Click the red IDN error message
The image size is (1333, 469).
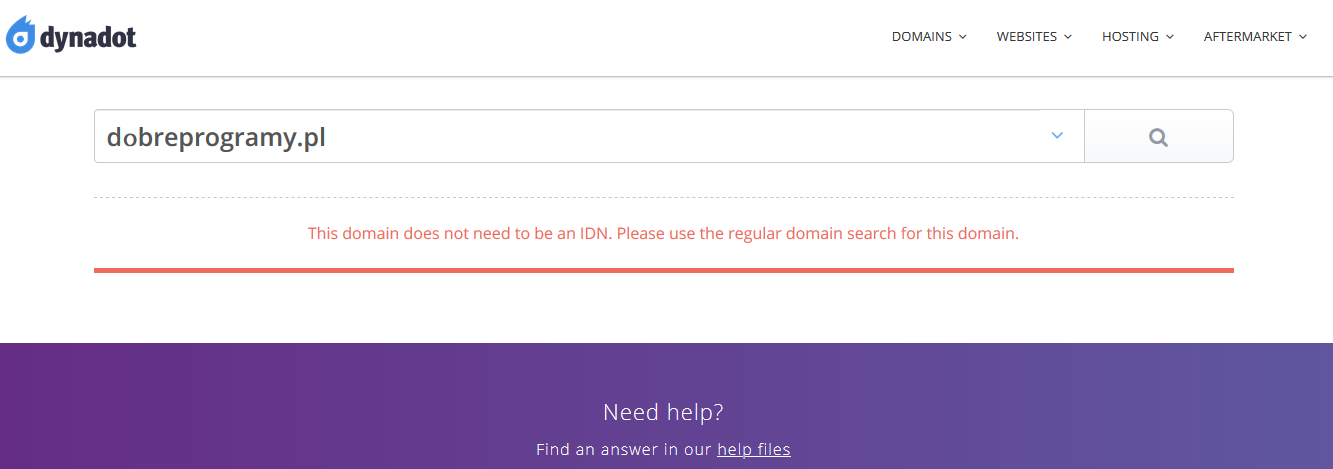pos(663,234)
